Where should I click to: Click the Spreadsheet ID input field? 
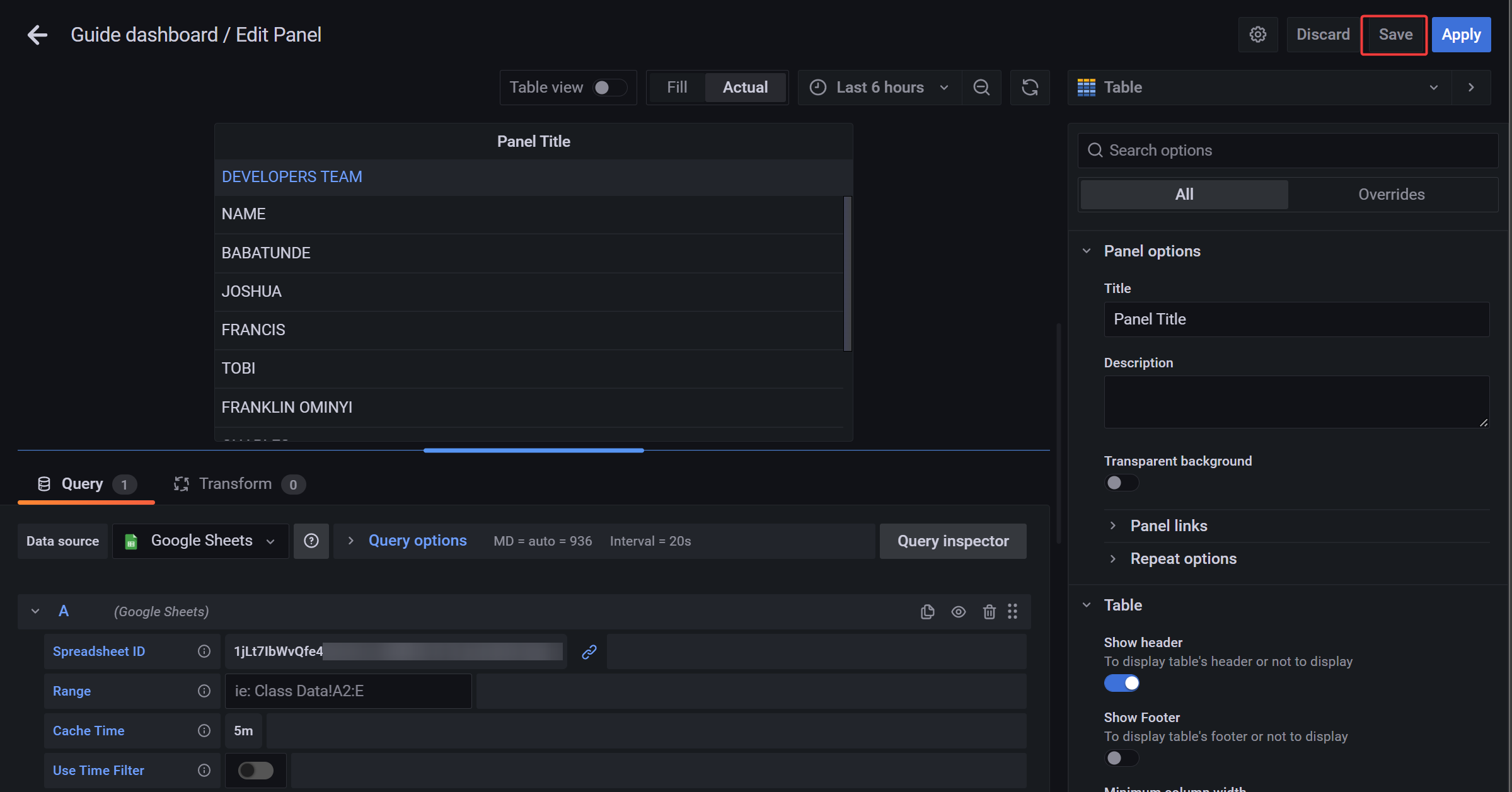(x=396, y=651)
